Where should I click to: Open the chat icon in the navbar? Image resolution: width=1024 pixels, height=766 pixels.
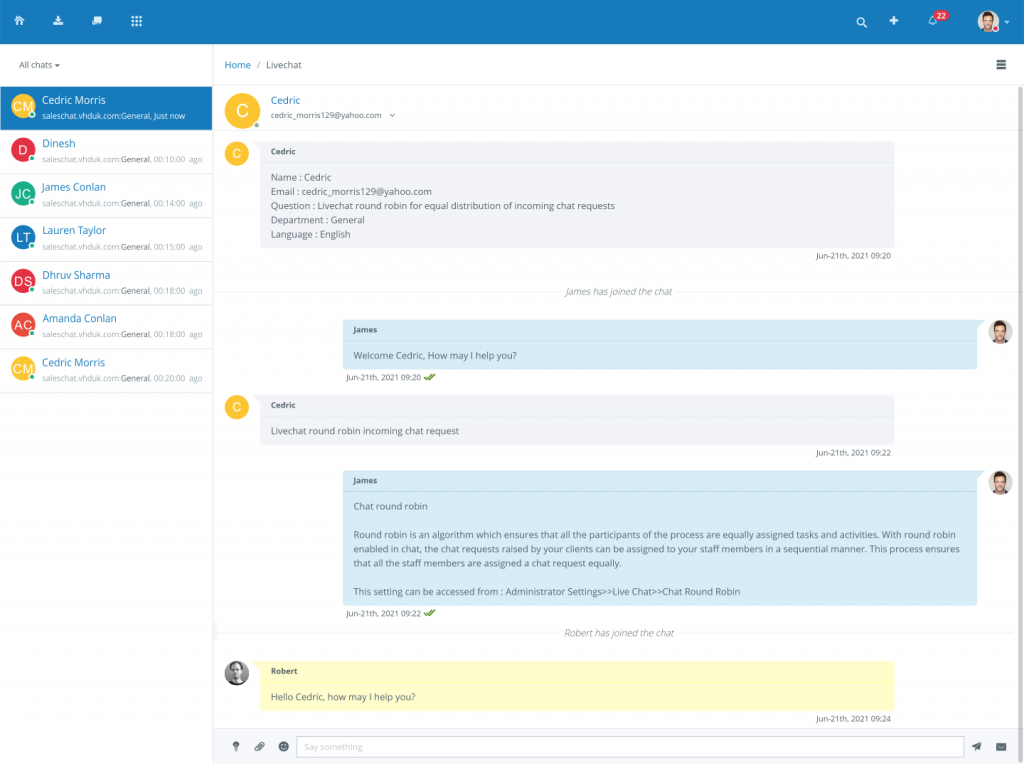pyautogui.click(x=96, y=20)
